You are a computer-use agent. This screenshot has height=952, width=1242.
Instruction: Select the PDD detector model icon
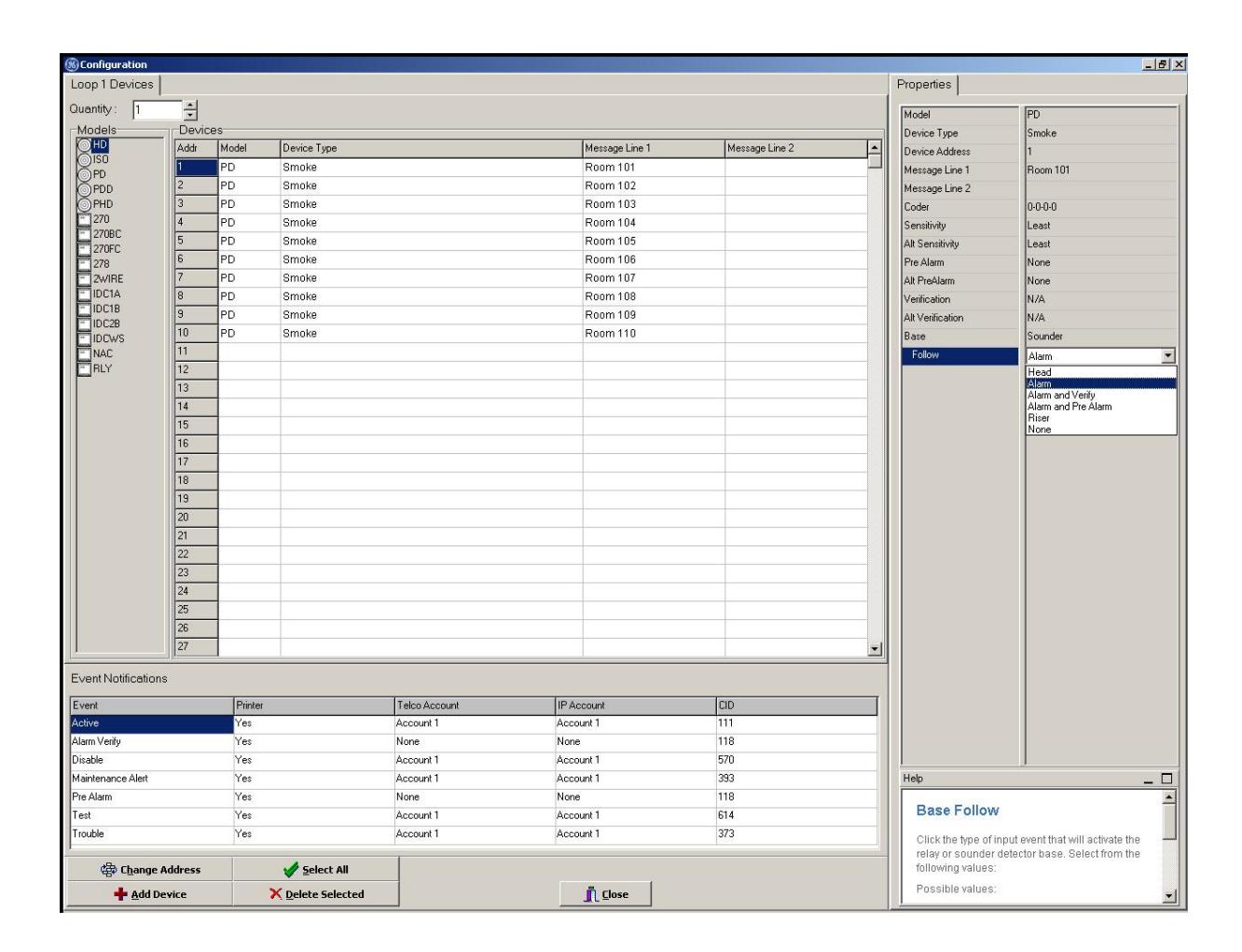coord(84,189)
